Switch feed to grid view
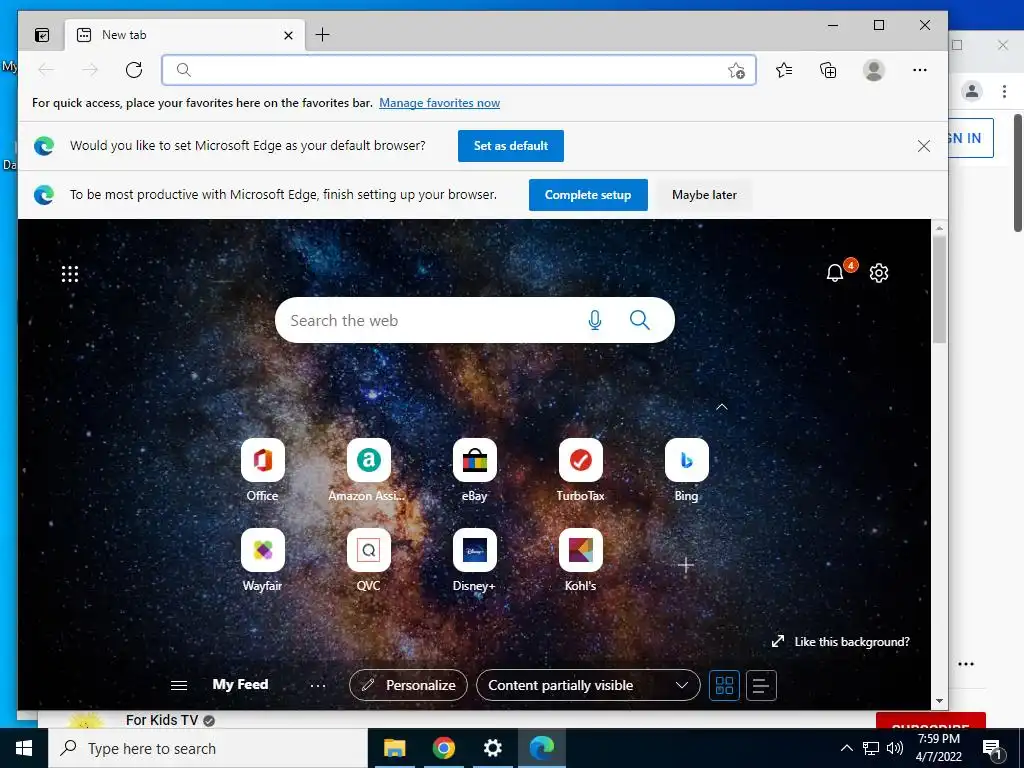This screenshot has height=768, width=1024. (724, 685)
